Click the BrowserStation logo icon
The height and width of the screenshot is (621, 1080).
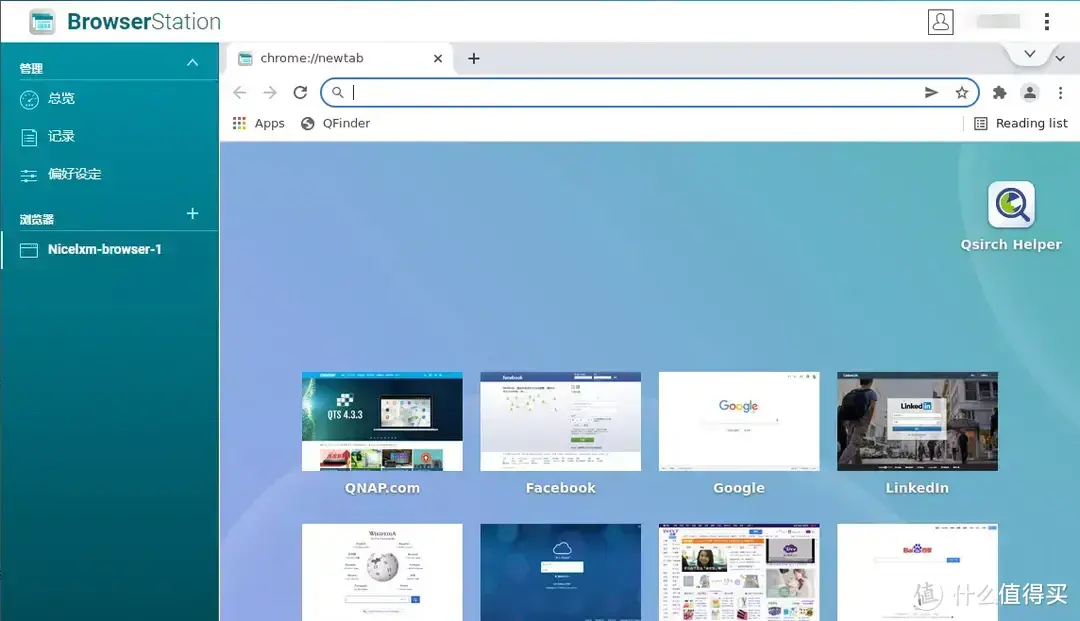tap(42, 21)
